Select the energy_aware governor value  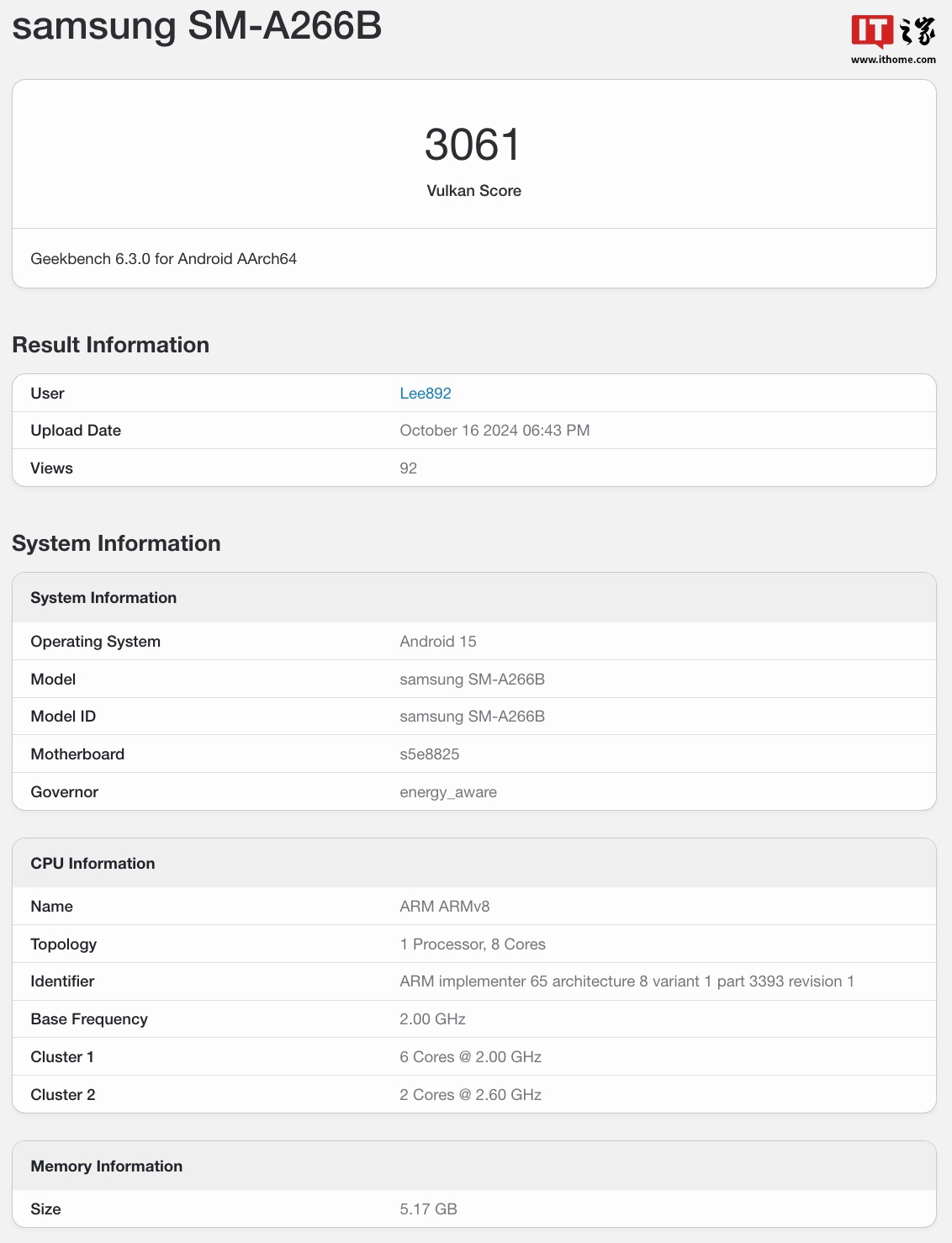pos(448,792)
